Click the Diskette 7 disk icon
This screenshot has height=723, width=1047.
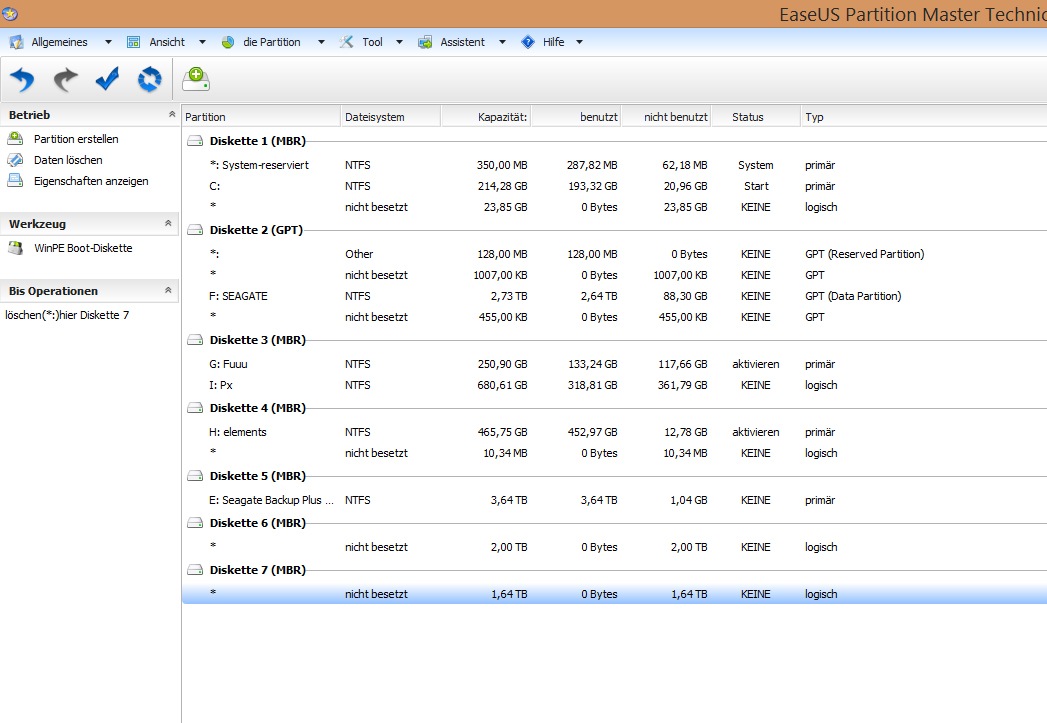tap(195, 569)
